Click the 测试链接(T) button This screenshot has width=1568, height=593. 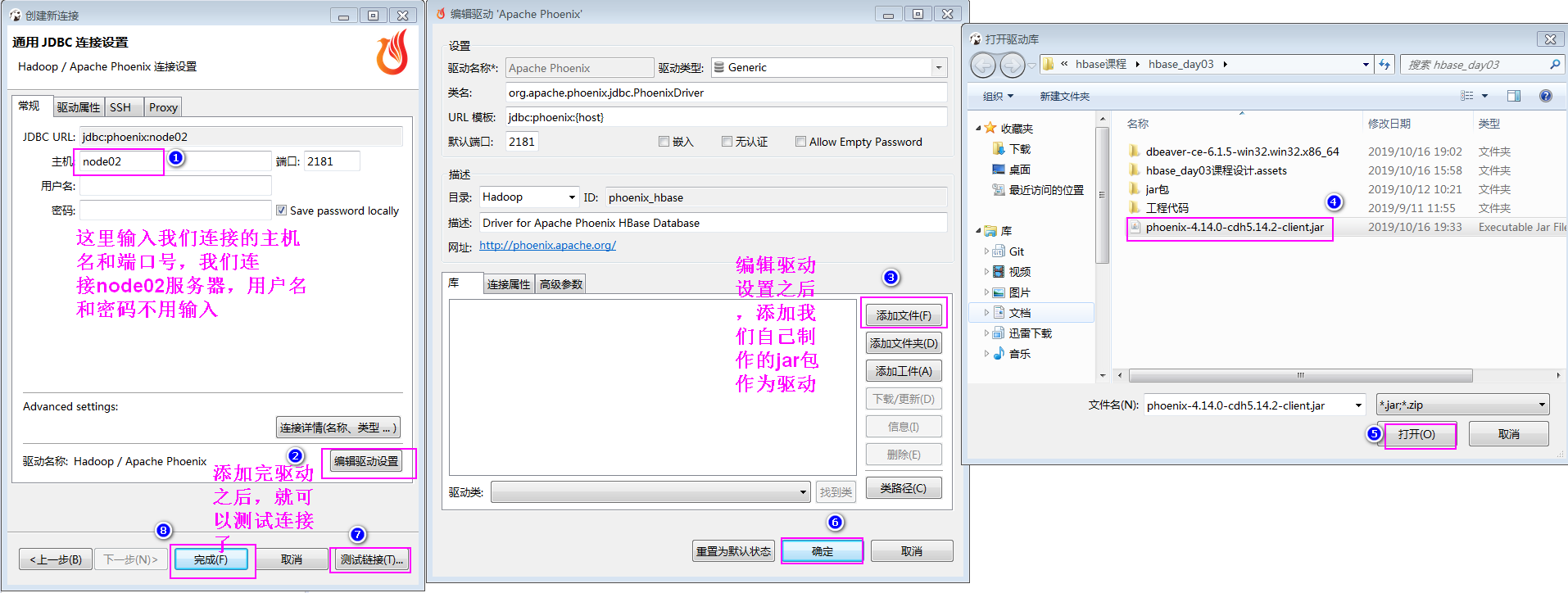click(x=372, y=559)
